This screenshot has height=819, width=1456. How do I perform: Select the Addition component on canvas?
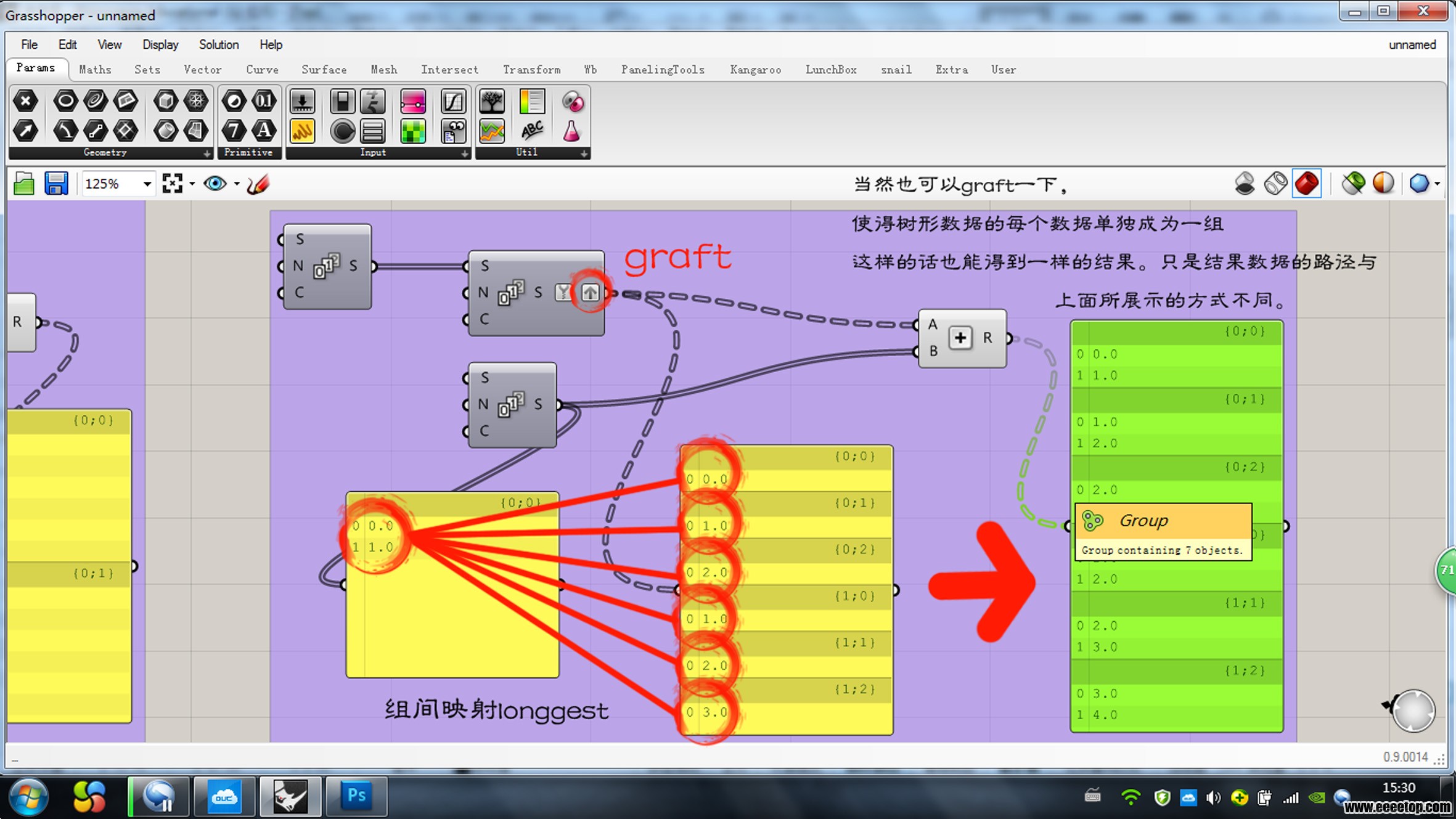[x=962, y=338]
